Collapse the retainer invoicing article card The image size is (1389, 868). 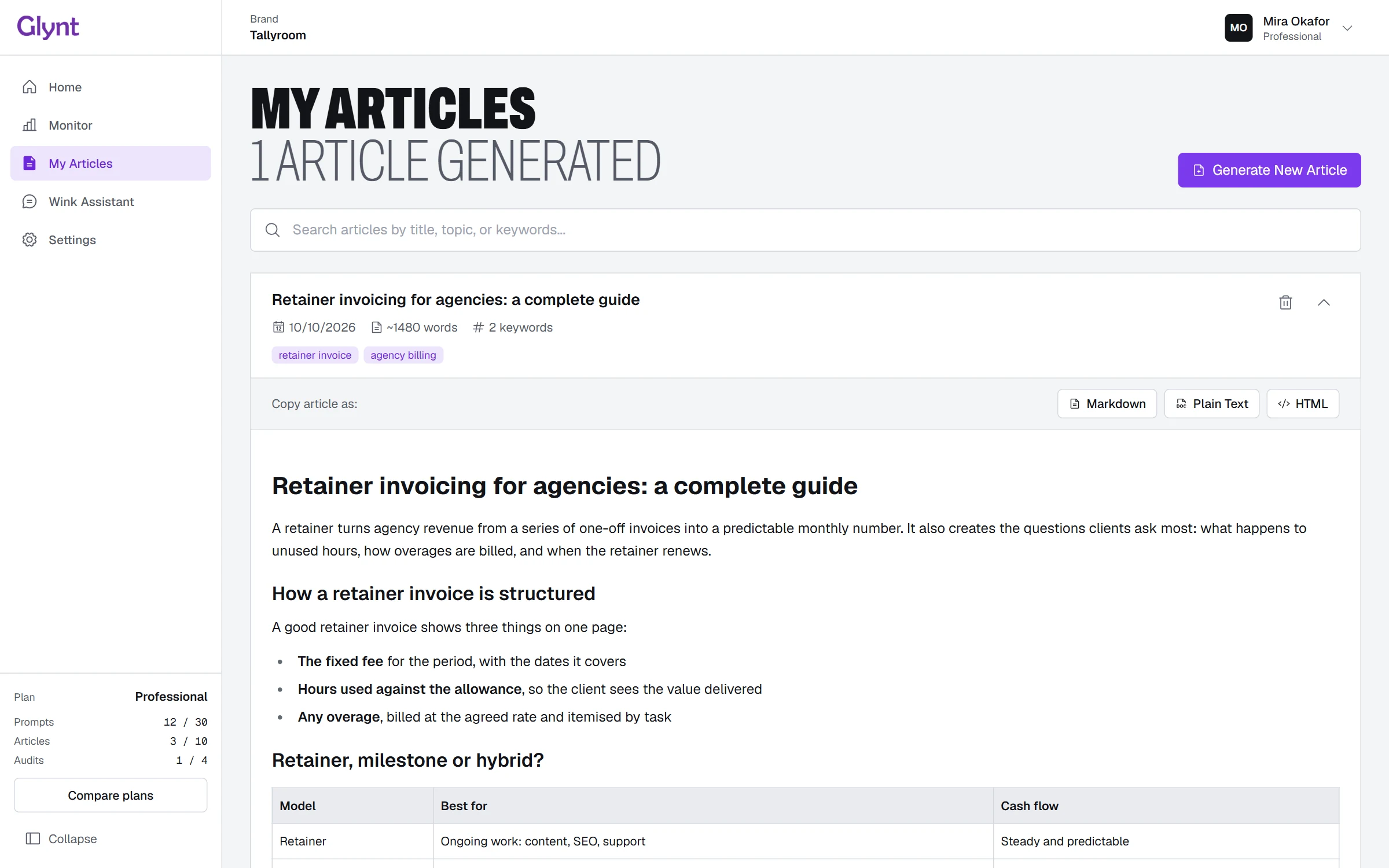coord(1324,302)
